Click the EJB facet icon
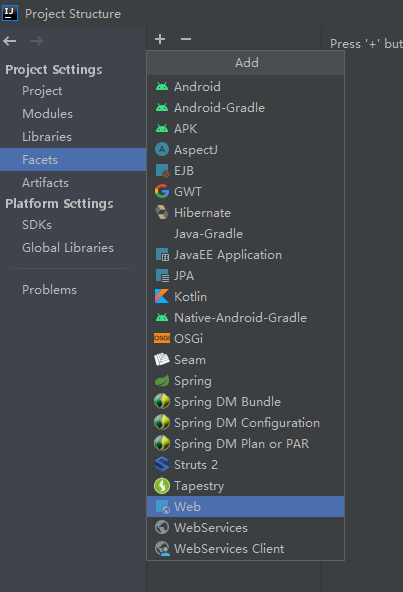 [x=162, y=171]
